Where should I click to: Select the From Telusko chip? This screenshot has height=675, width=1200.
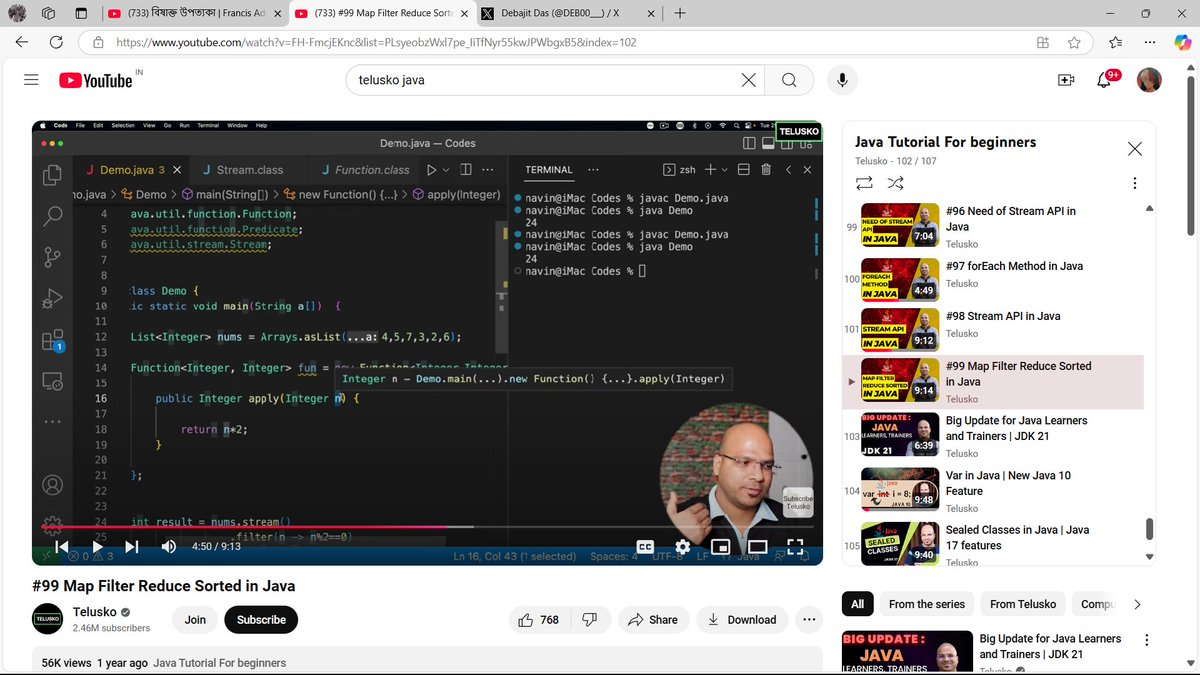point(1023,604)
